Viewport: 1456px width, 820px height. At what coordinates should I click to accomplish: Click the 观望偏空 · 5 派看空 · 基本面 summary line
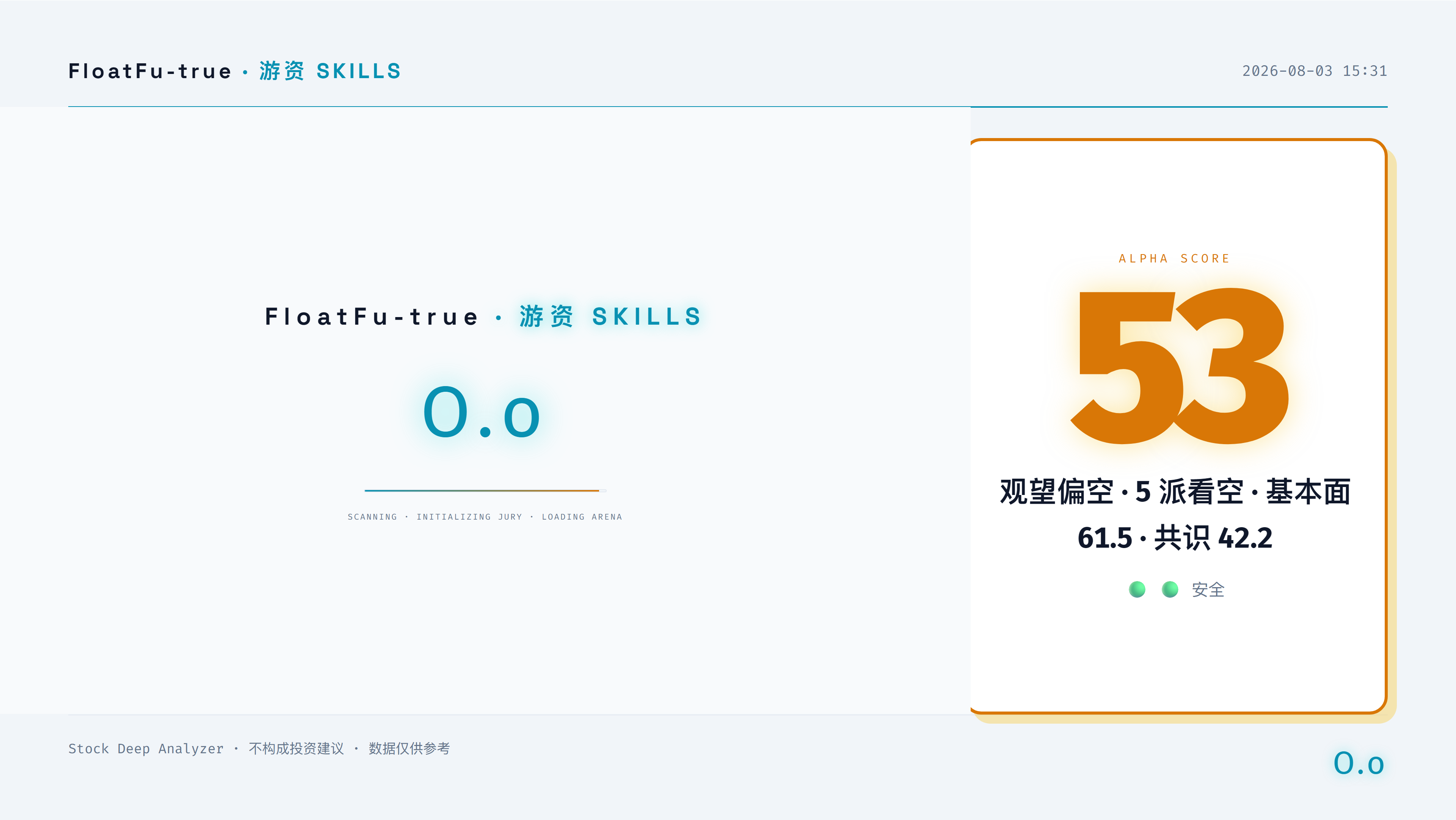tap(1175, 492)
